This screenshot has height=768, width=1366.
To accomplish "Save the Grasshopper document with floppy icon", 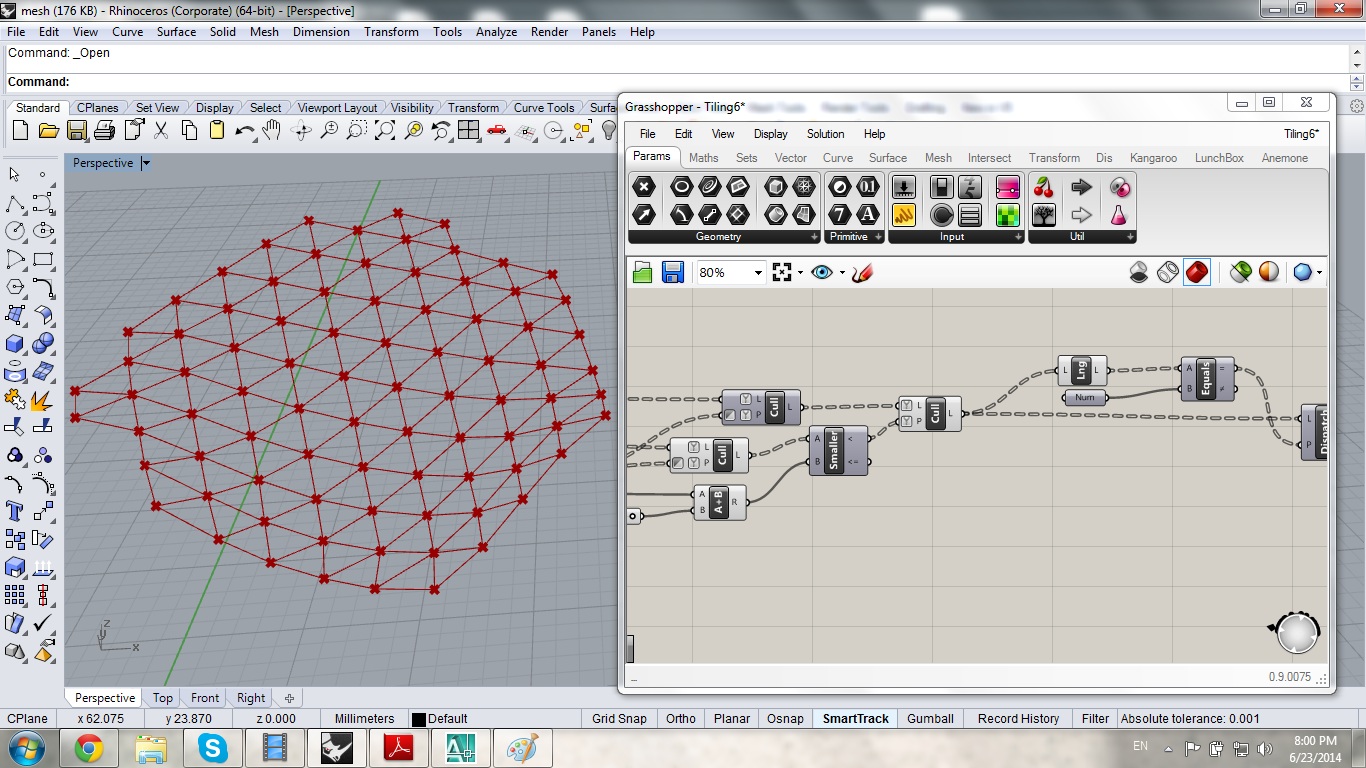I will [x=672, y=272].
